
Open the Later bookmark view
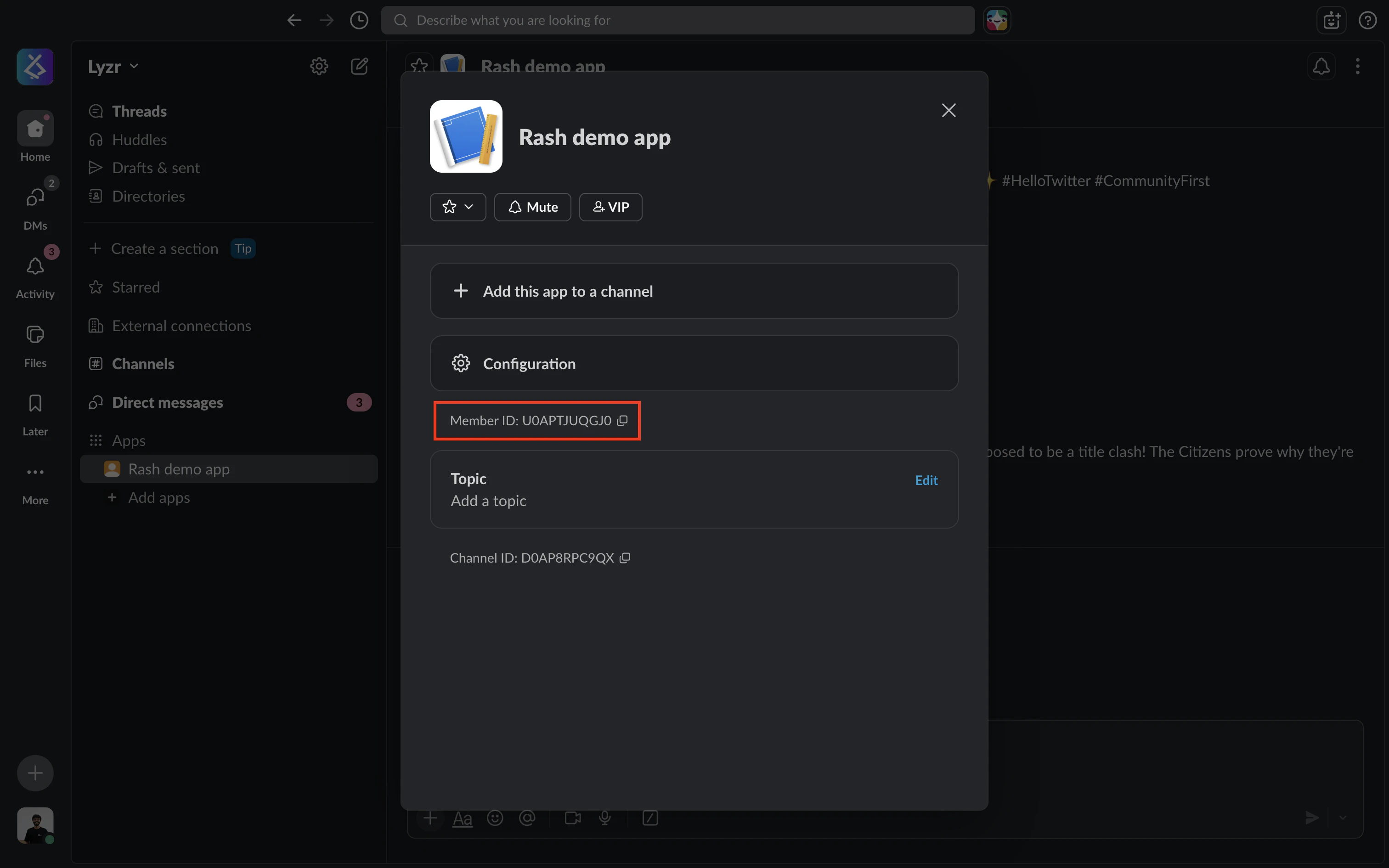point(35,404)
